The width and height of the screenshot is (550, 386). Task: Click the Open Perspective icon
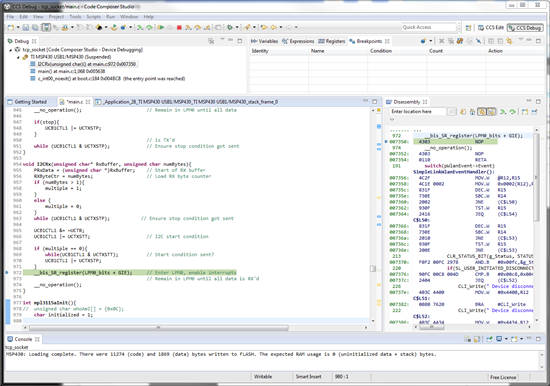coord(468,27)
